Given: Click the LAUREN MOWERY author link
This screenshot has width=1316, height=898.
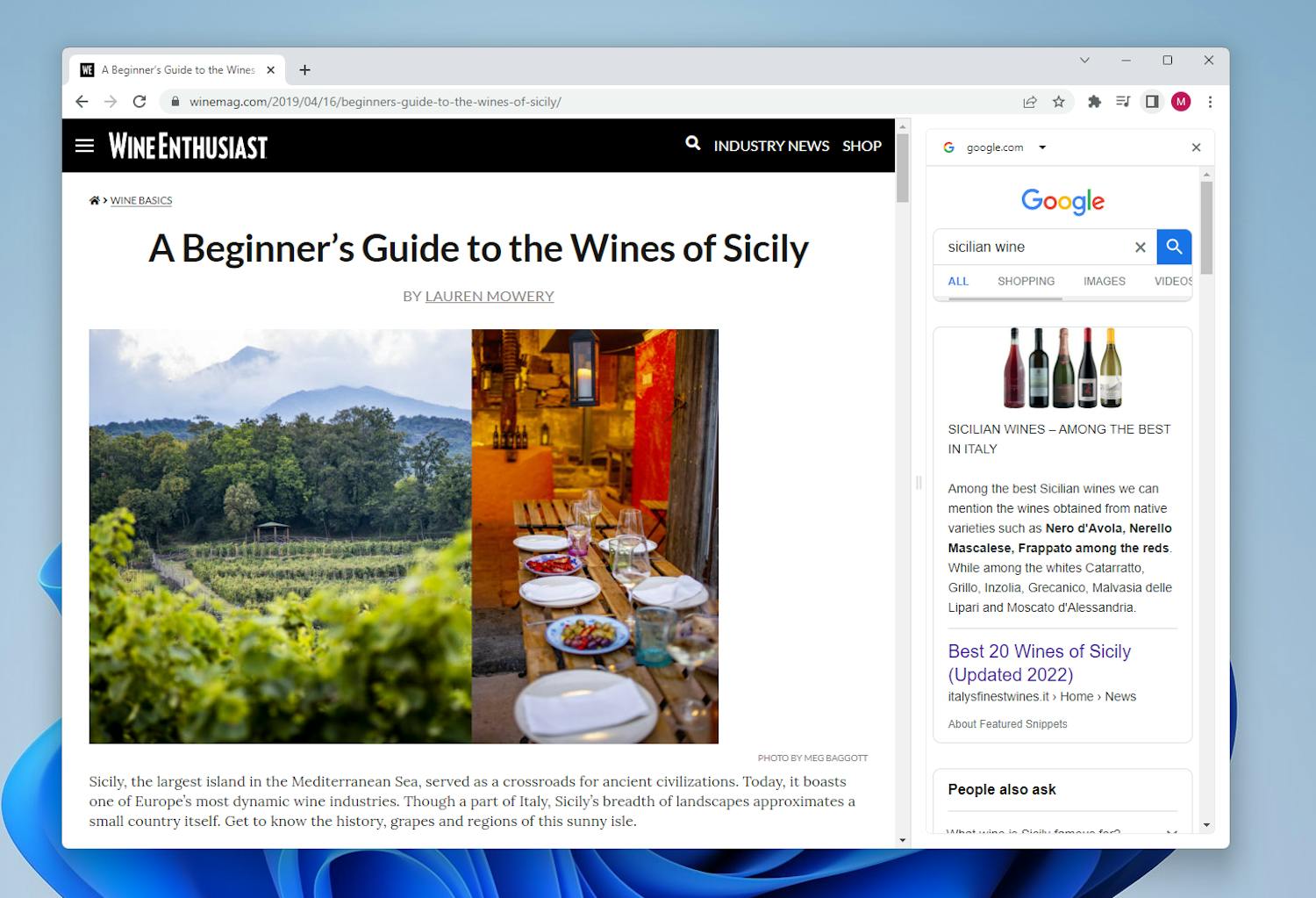Looking at the screenshot, I should 490,296.
